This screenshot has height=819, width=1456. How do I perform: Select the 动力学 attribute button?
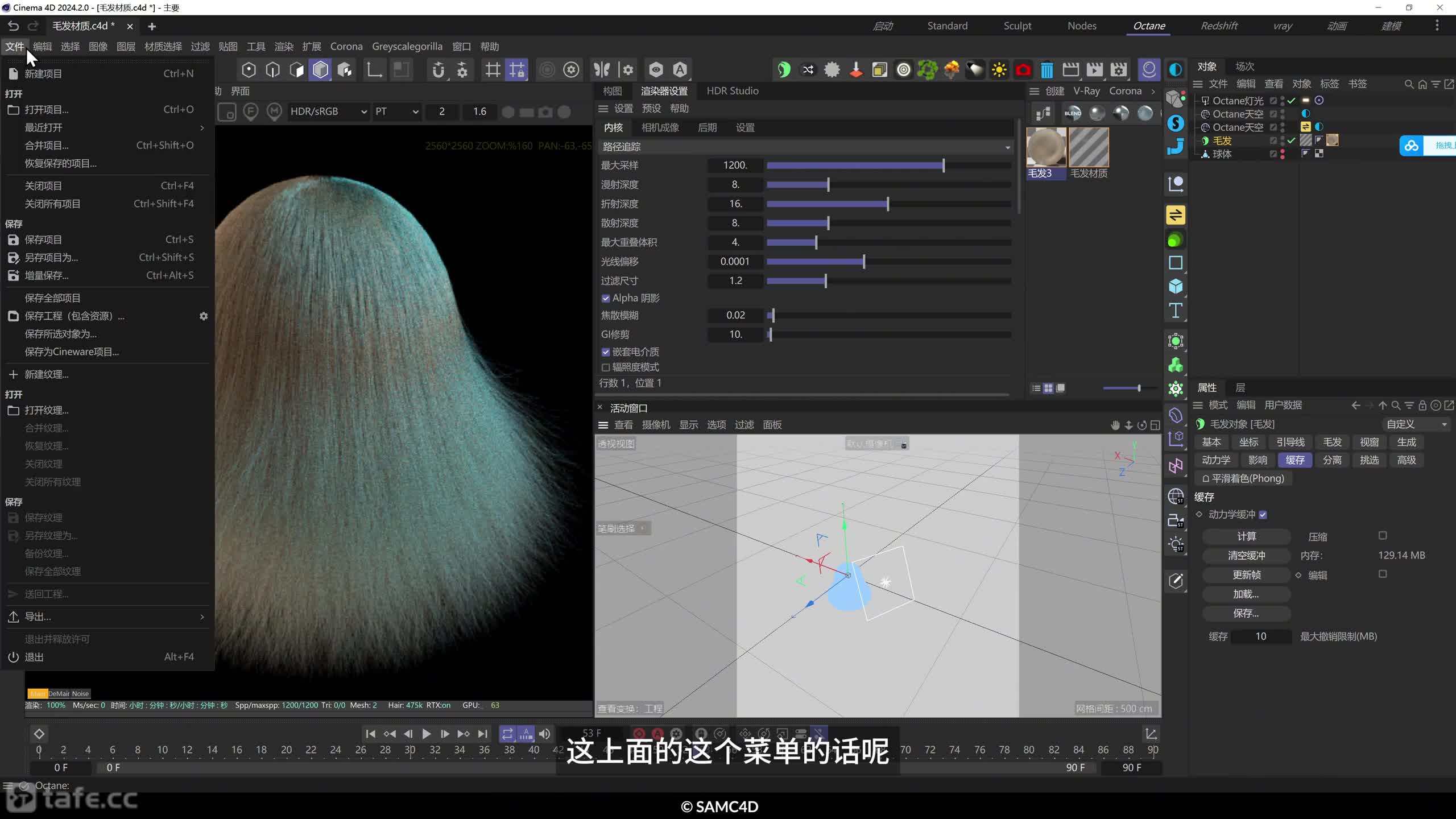1215,460
